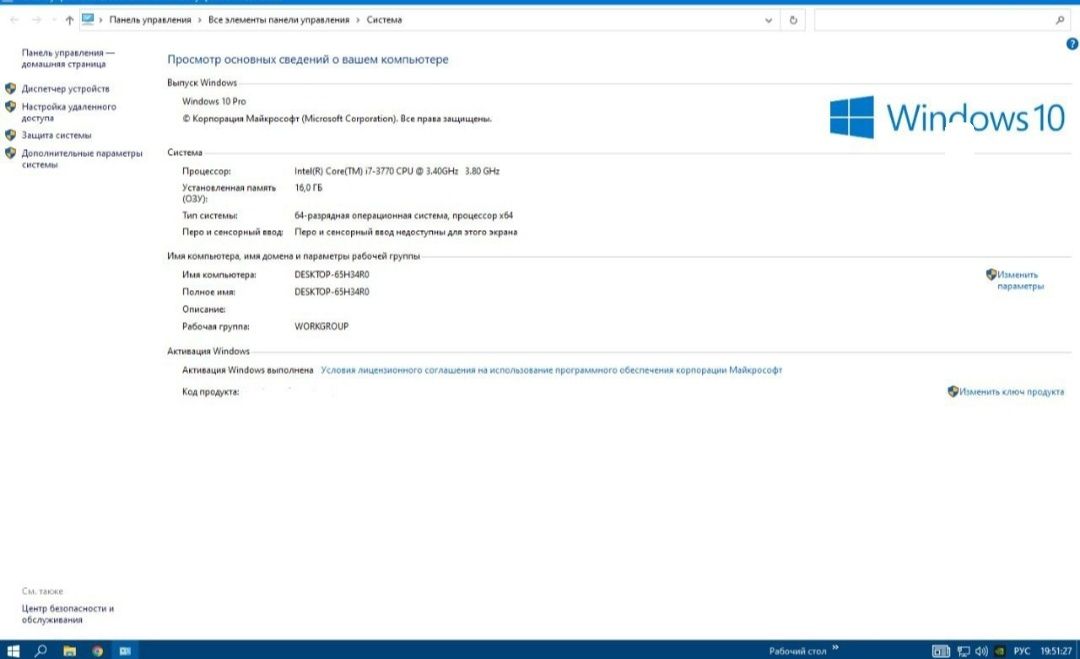Viewport: 1080px width, 659px height.
Task: Select Панель управления breadcrumb item
Action: point(150,20)
